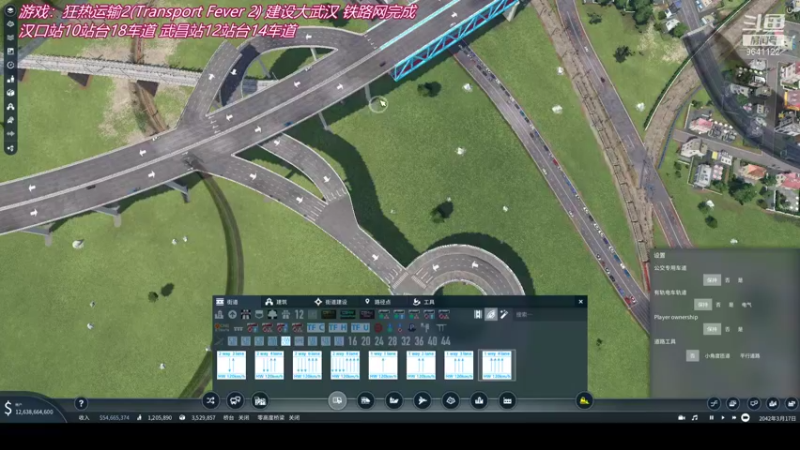Select lane count filter 28
Screen dimensions: 800x450
click(x=392, y=341)
